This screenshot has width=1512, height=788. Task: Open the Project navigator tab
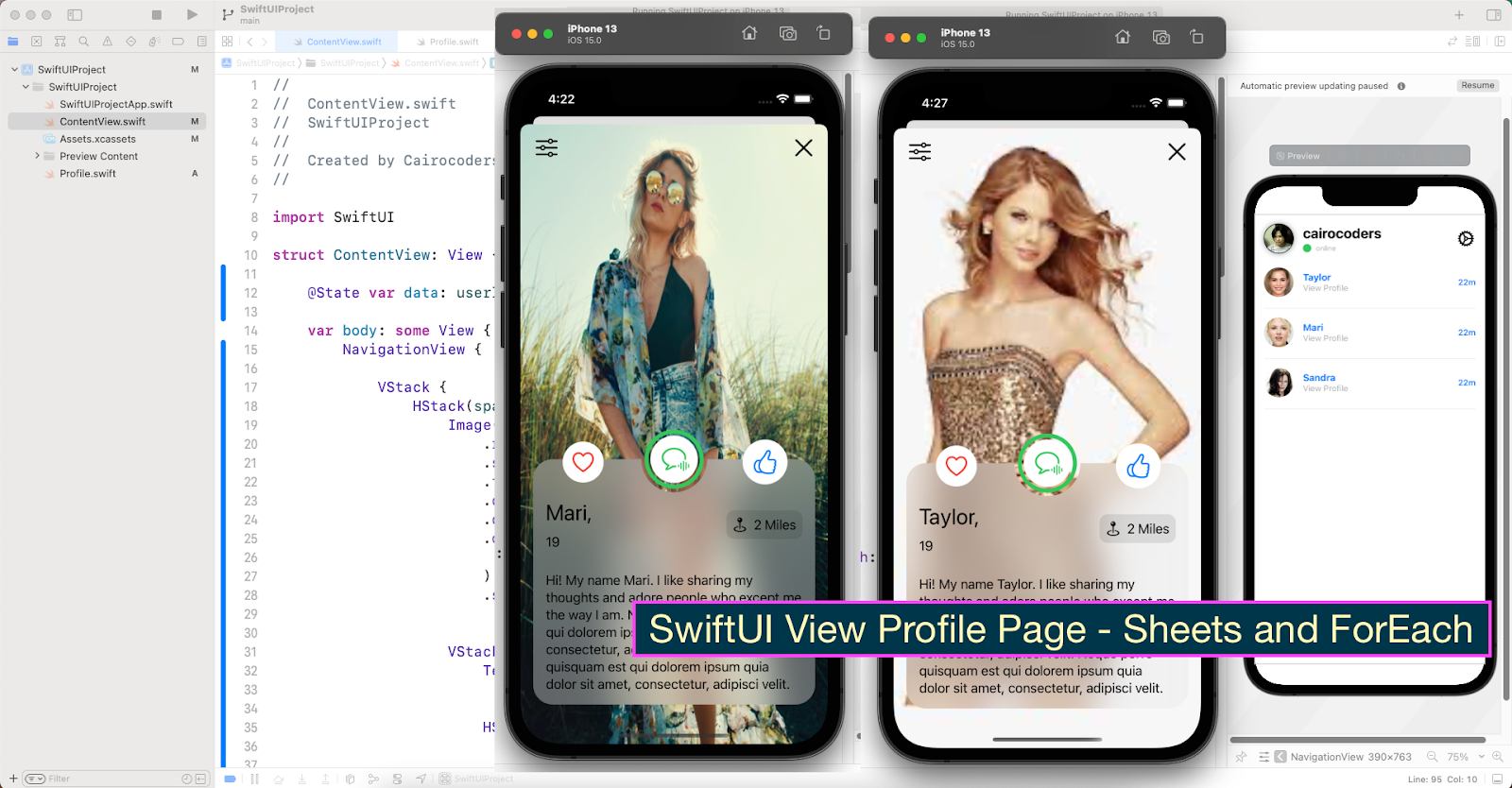(13, 42)
